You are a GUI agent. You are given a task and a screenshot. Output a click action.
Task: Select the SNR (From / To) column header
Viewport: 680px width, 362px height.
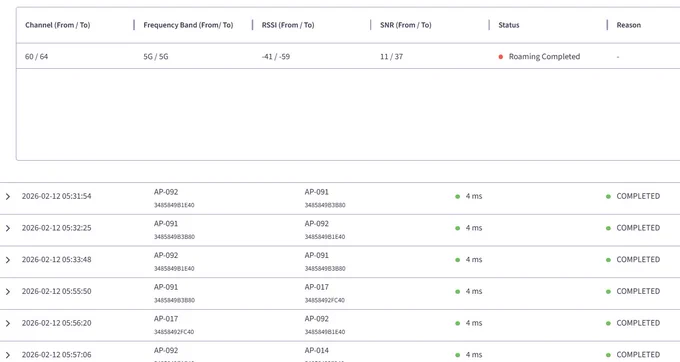[x=405, y=25]
